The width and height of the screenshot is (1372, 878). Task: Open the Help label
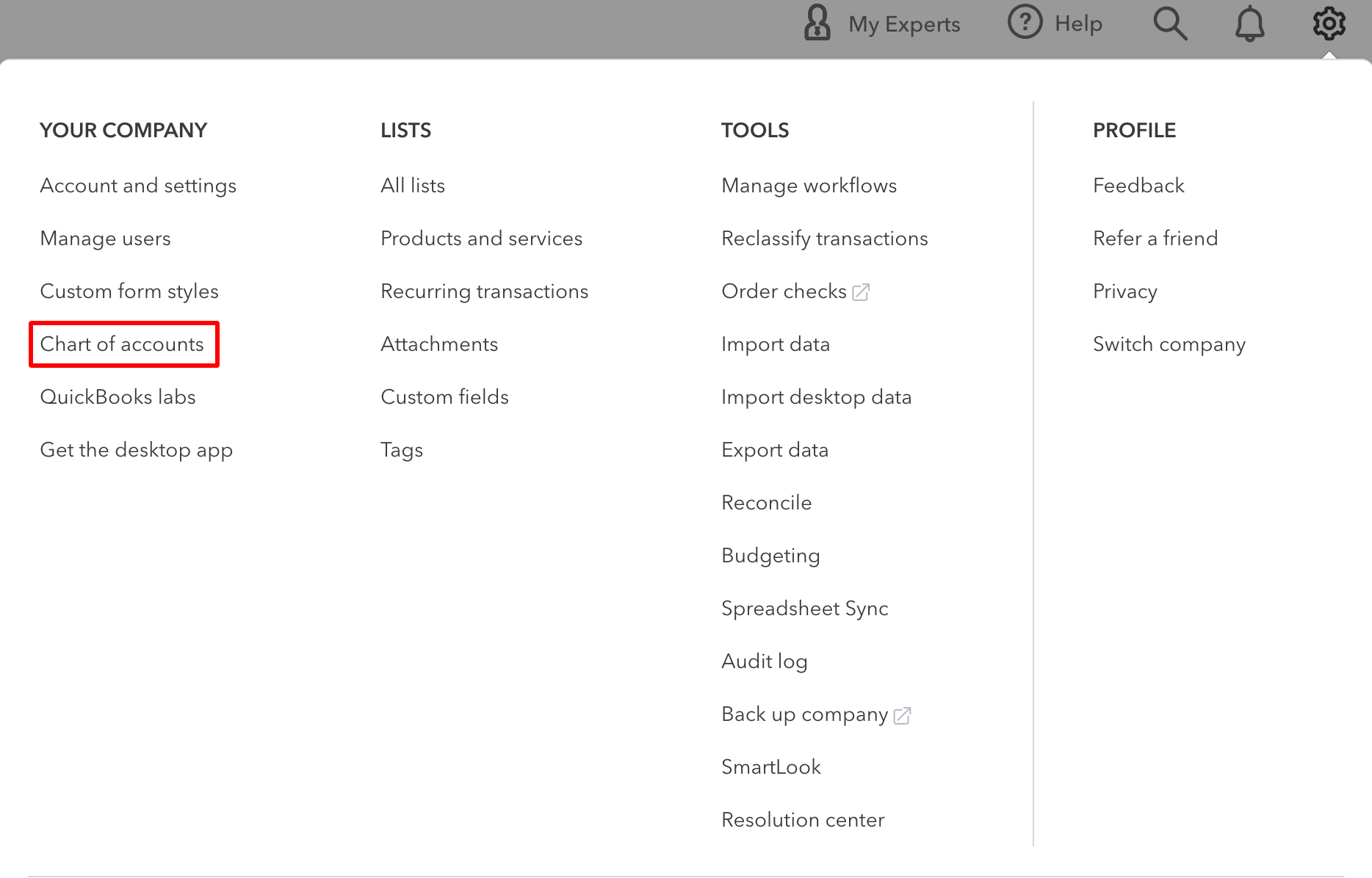(1078, 24)
